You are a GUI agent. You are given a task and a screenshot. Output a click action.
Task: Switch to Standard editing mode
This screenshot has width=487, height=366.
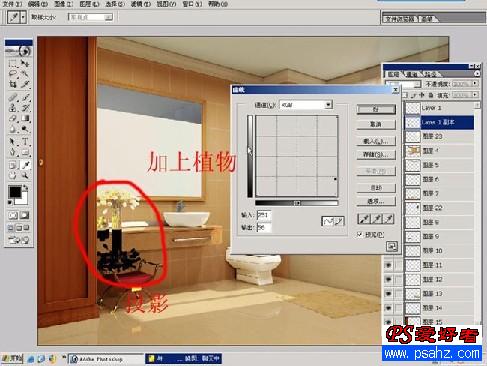tap(13, 215)
